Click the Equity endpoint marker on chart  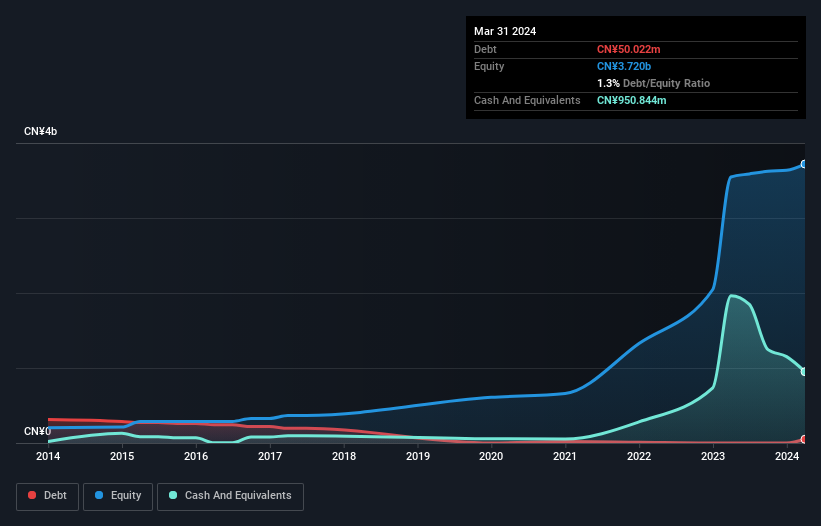[804, 164]
